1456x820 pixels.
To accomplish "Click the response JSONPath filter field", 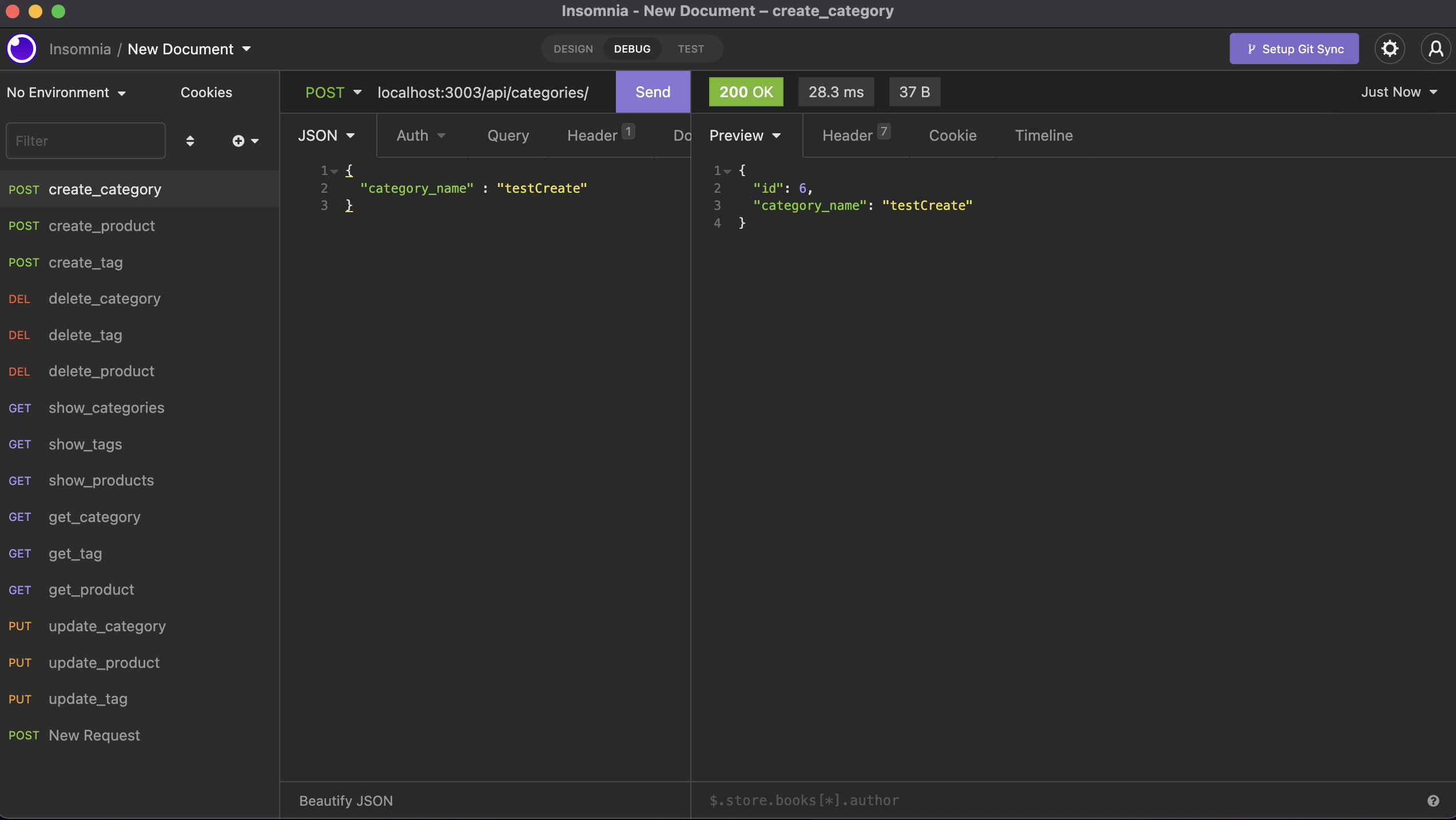I will click(x=1058, y=801).
